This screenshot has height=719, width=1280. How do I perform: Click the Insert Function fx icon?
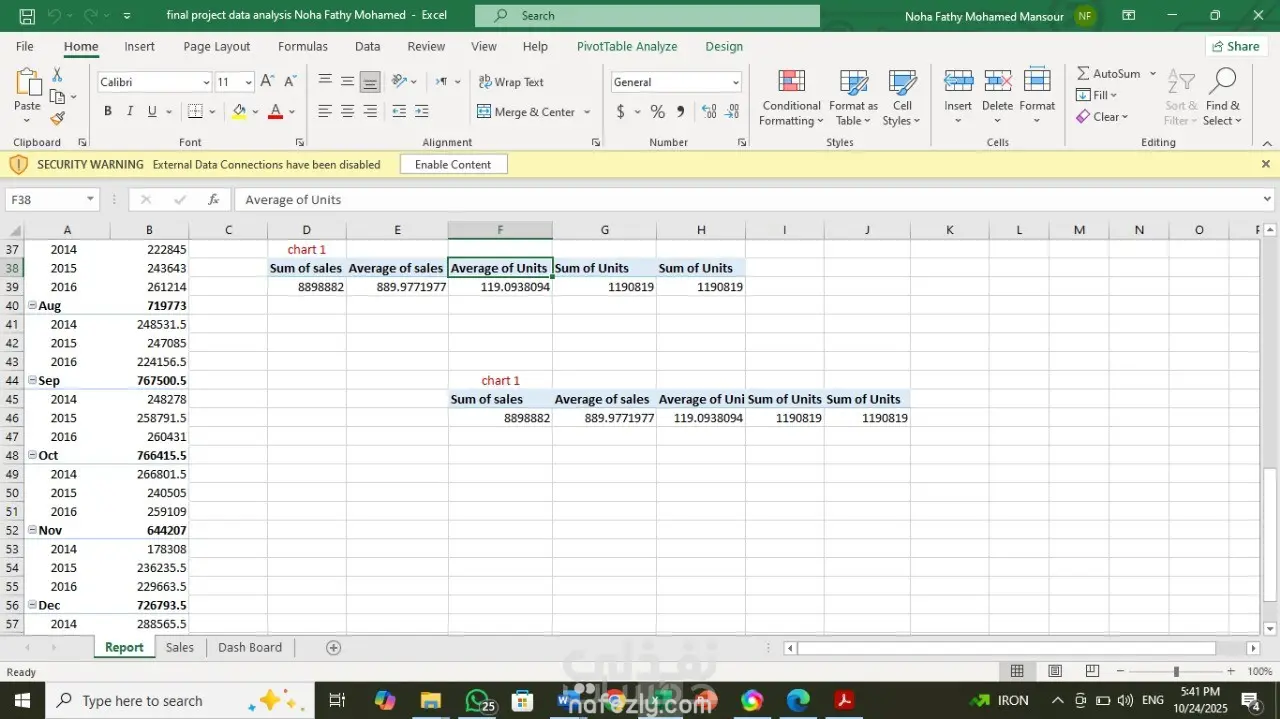(213, 199)
